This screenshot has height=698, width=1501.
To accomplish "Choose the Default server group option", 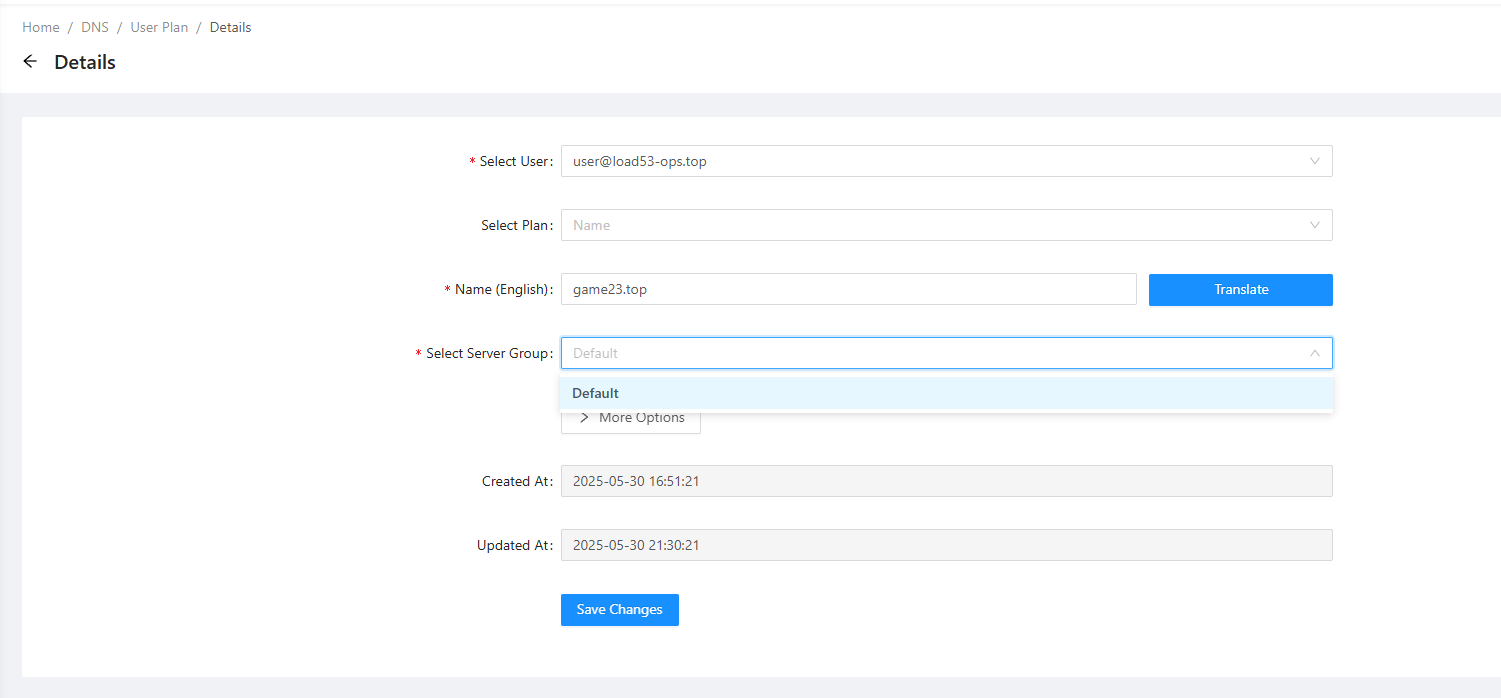I will [x=596, y=393].
